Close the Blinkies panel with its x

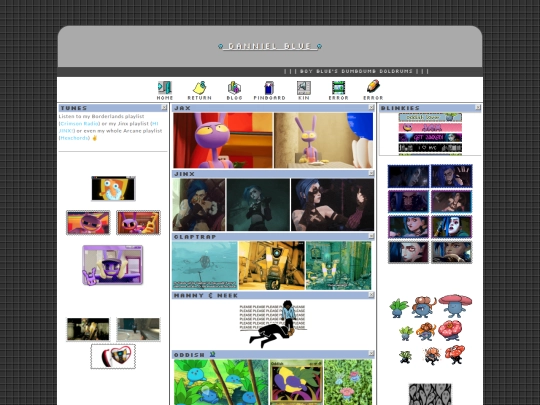tap(478, 108)
